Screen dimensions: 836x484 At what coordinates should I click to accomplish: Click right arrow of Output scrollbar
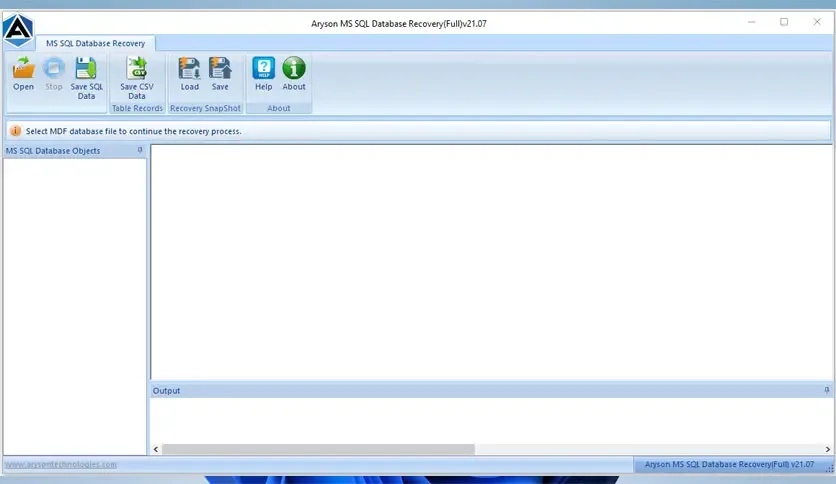coord(827,449)
